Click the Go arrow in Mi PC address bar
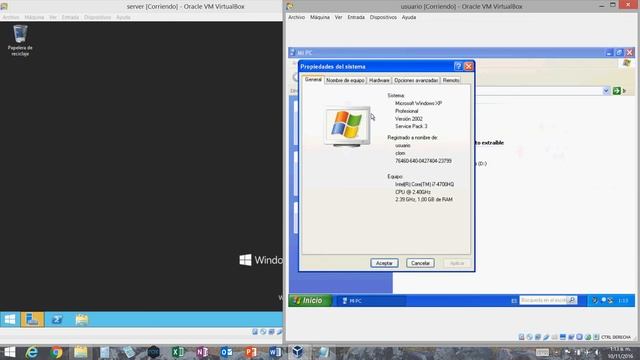This screenshot has width=640, height=360. [x=616, y=91]
